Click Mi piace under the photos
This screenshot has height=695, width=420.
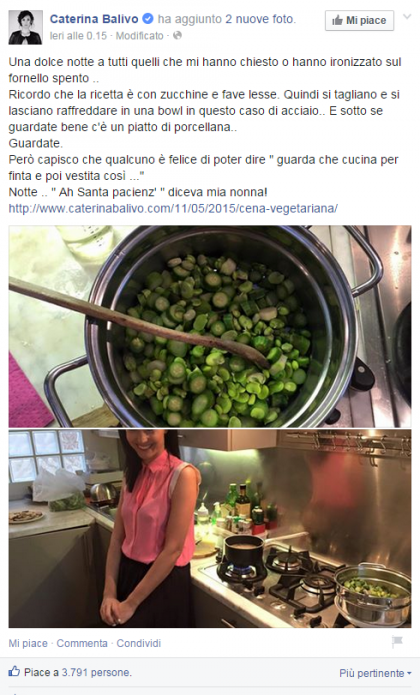28,643
